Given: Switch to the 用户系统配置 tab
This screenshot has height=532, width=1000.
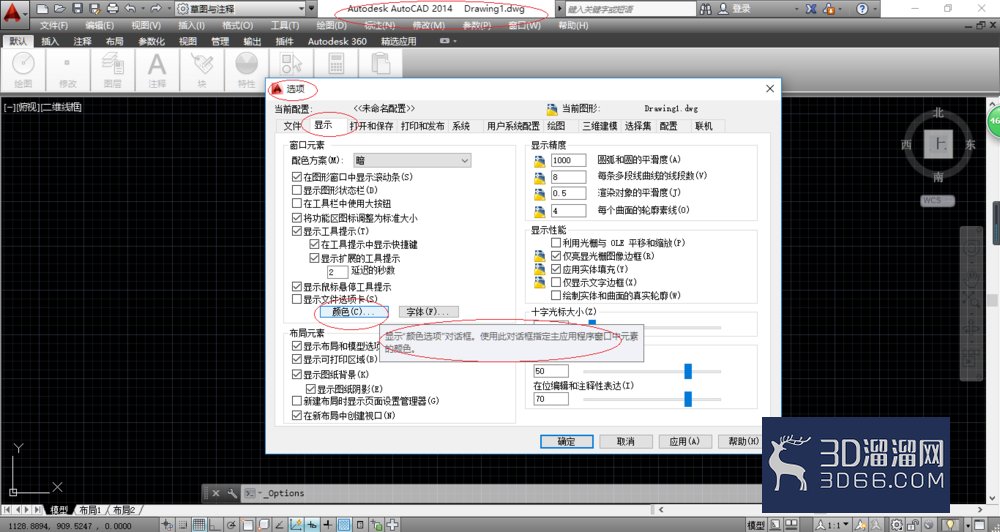Looking at the screenshot, I should [x=513, y=126].
